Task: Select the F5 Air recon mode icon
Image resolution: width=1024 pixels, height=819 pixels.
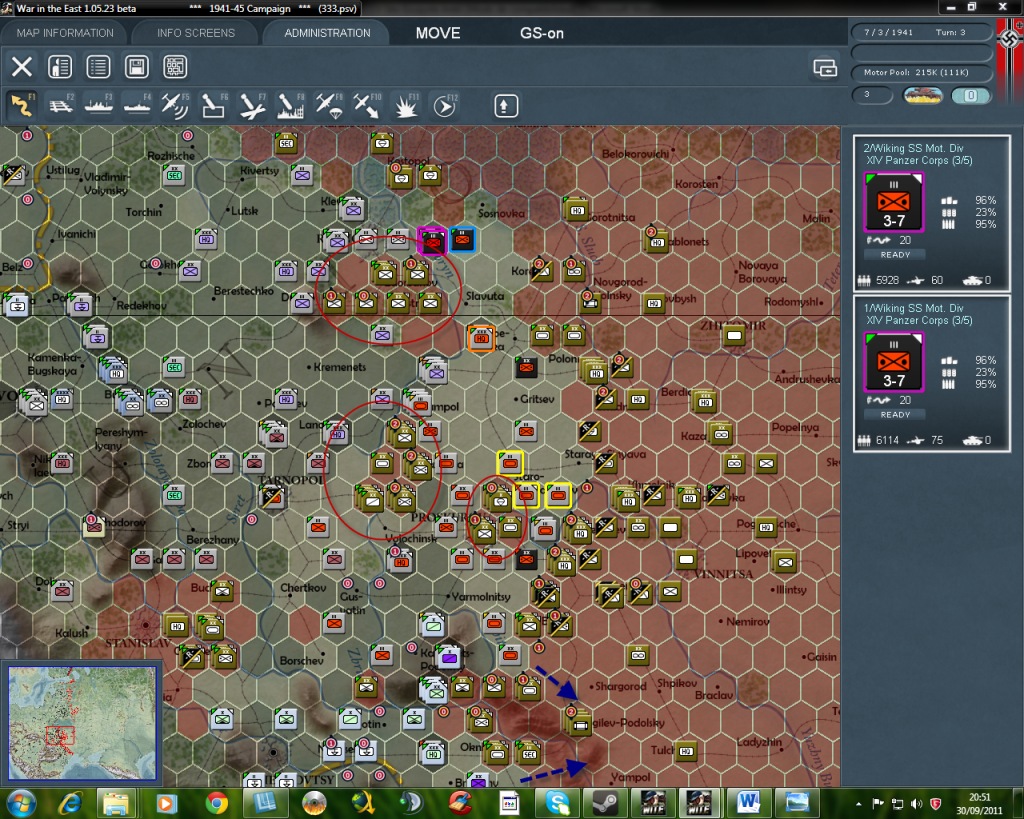Action: click(x=175, y=106)
